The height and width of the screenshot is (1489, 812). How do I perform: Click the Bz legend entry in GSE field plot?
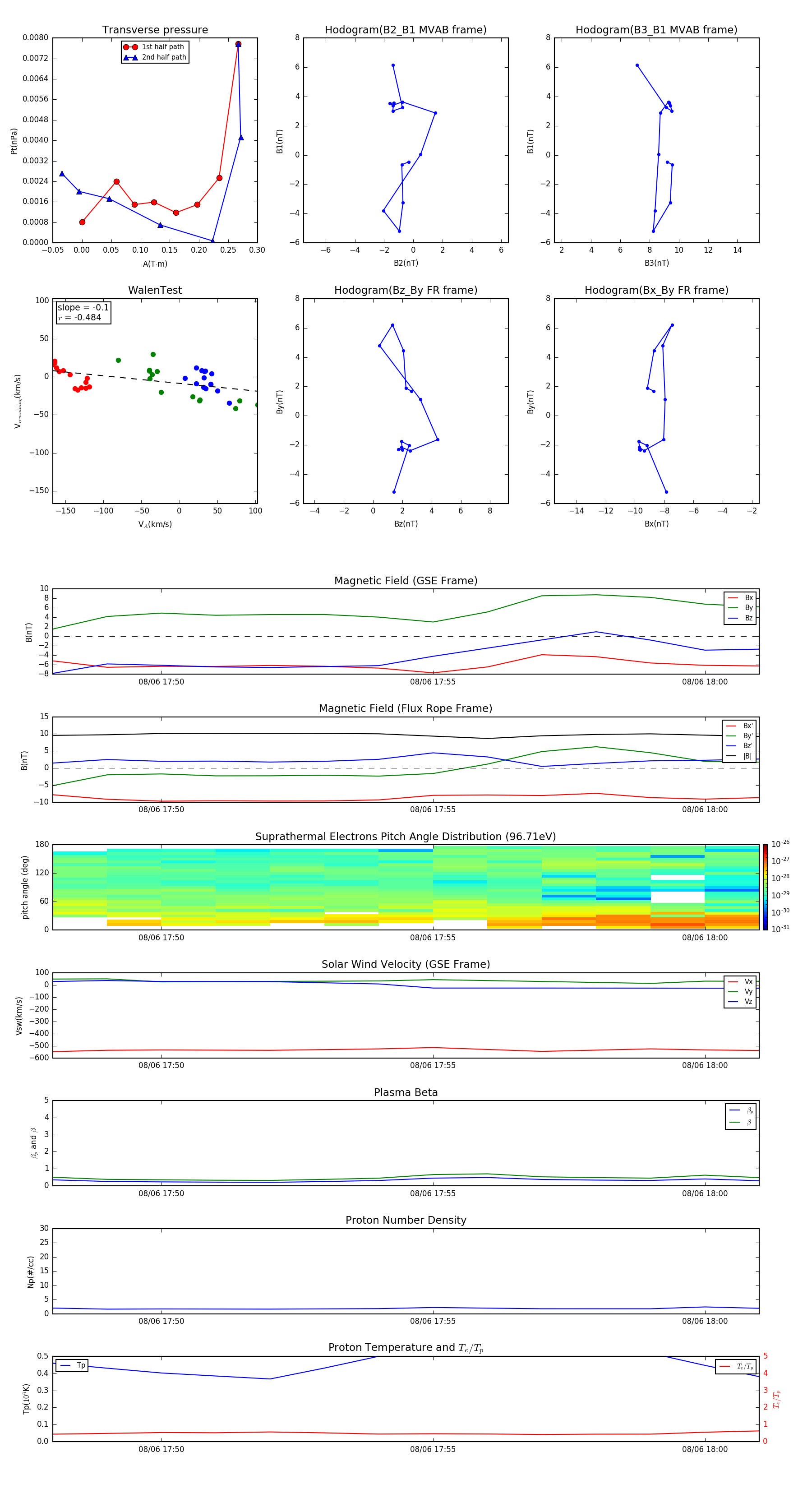tap(741, 618)
